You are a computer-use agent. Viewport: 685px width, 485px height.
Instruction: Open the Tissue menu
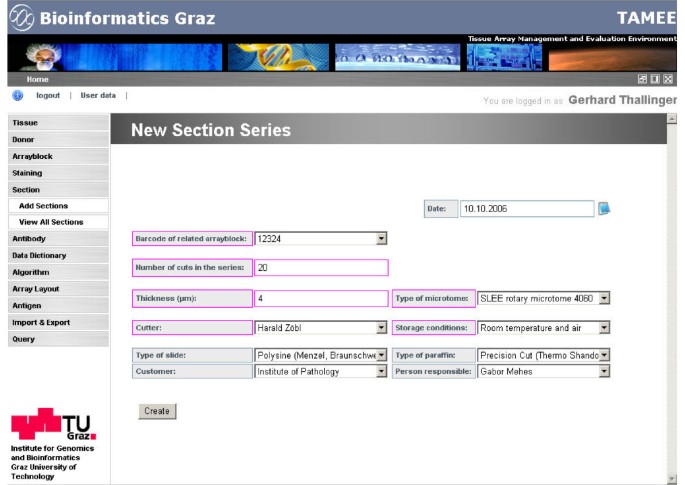click(x=58, y=123)
